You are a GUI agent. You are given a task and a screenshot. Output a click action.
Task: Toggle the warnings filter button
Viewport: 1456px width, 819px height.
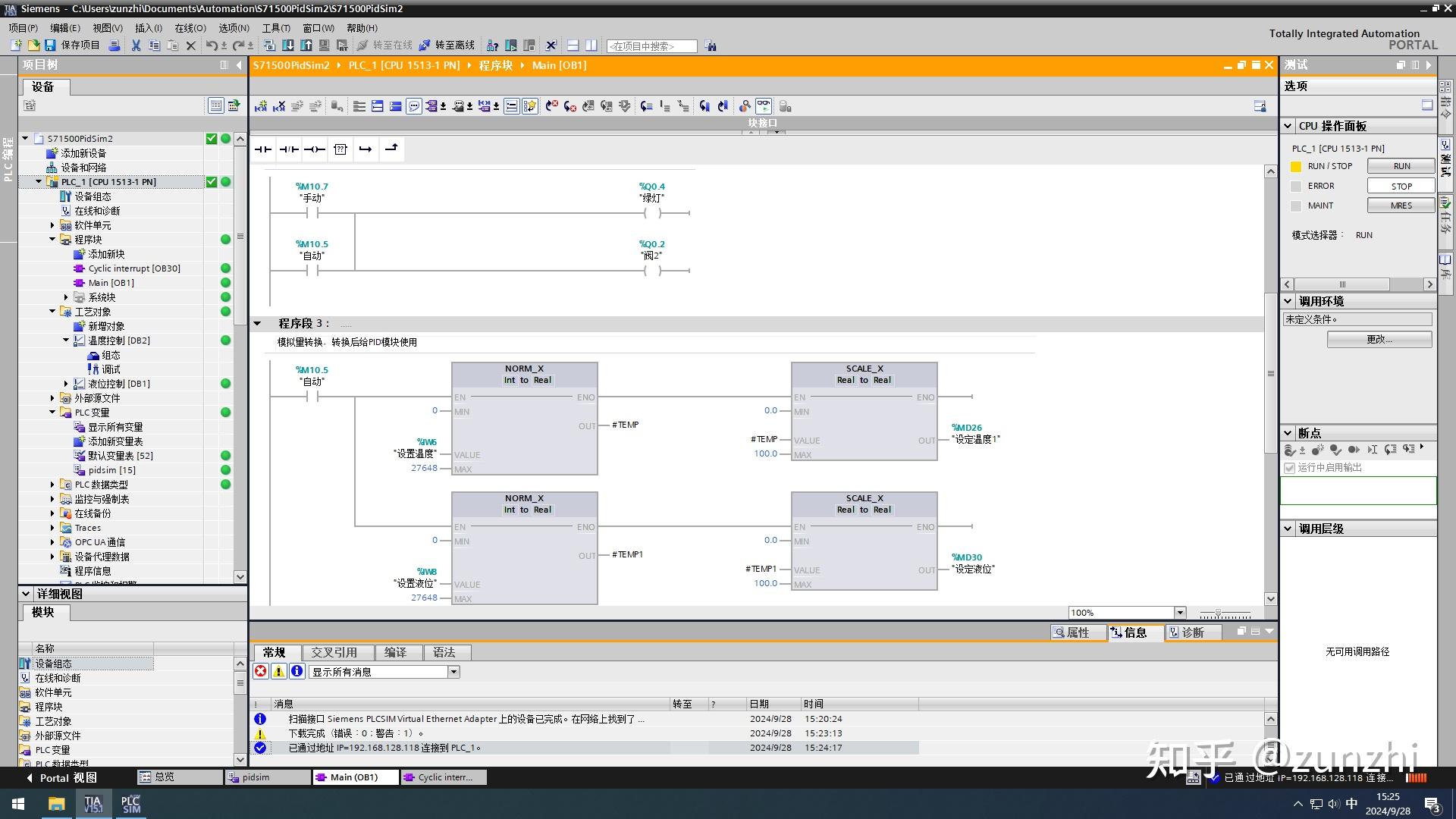[x=278, y=671]
